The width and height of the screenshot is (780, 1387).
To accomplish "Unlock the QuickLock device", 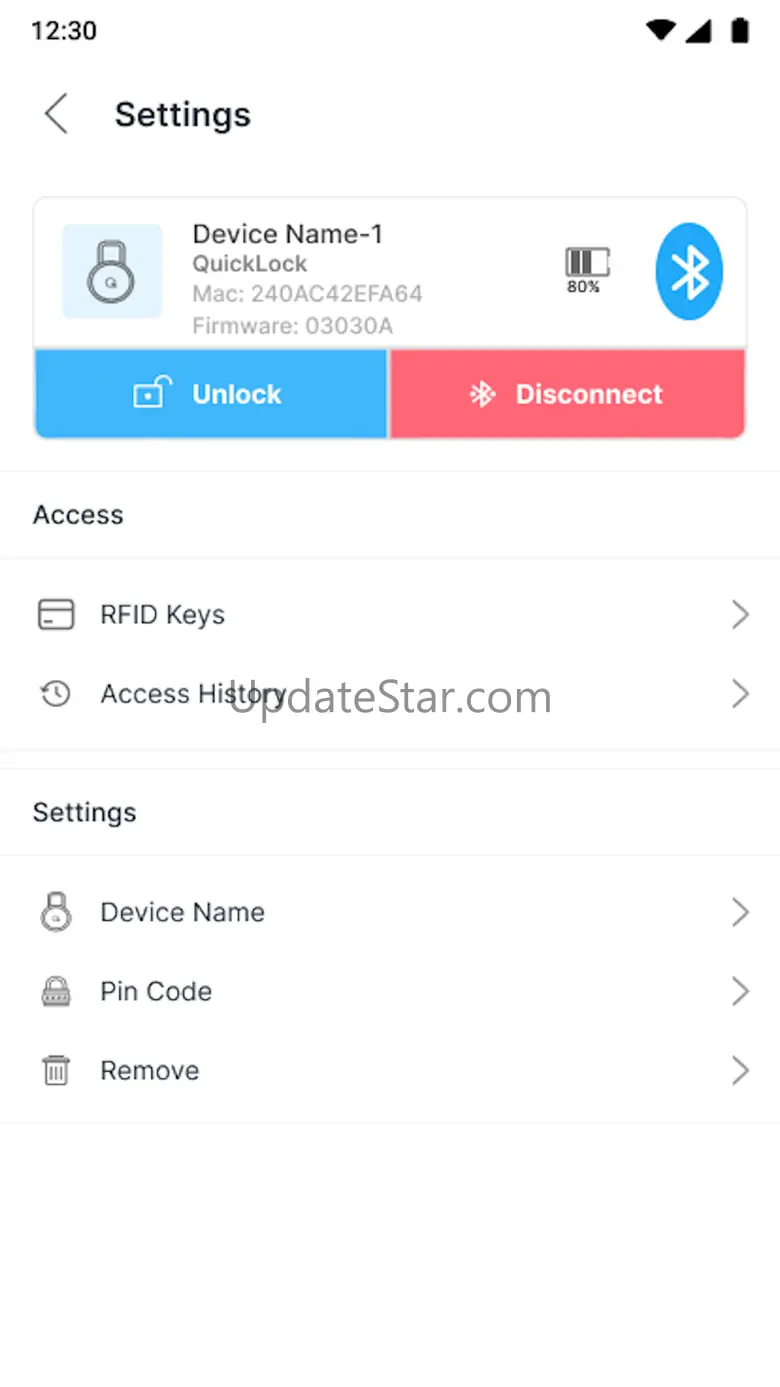I will [211, 394].
